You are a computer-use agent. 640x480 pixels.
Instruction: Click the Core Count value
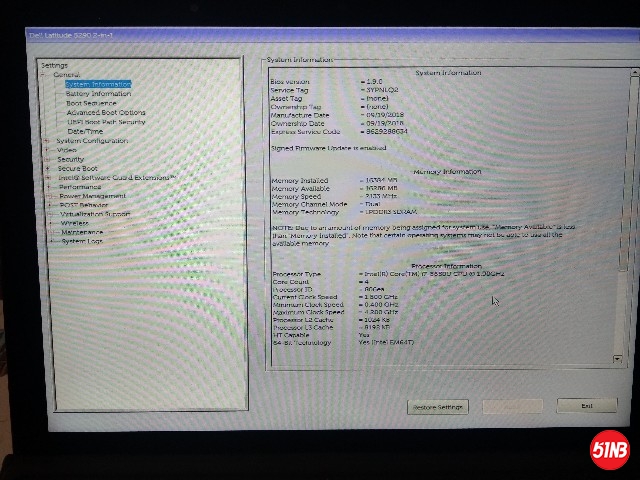(366, 282)
